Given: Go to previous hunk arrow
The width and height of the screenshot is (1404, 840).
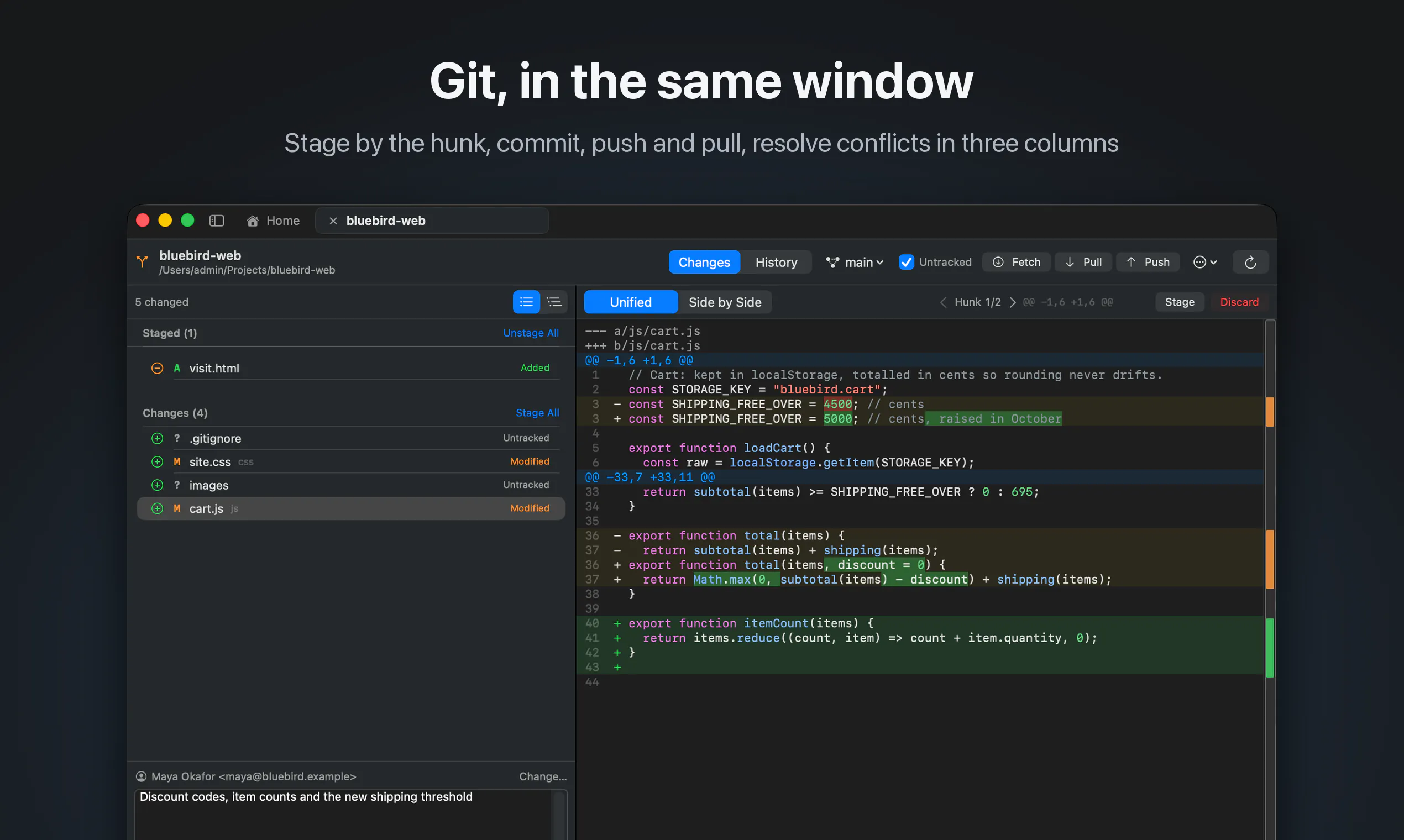Looking at the screenshot, I should [x=943, y=302].
